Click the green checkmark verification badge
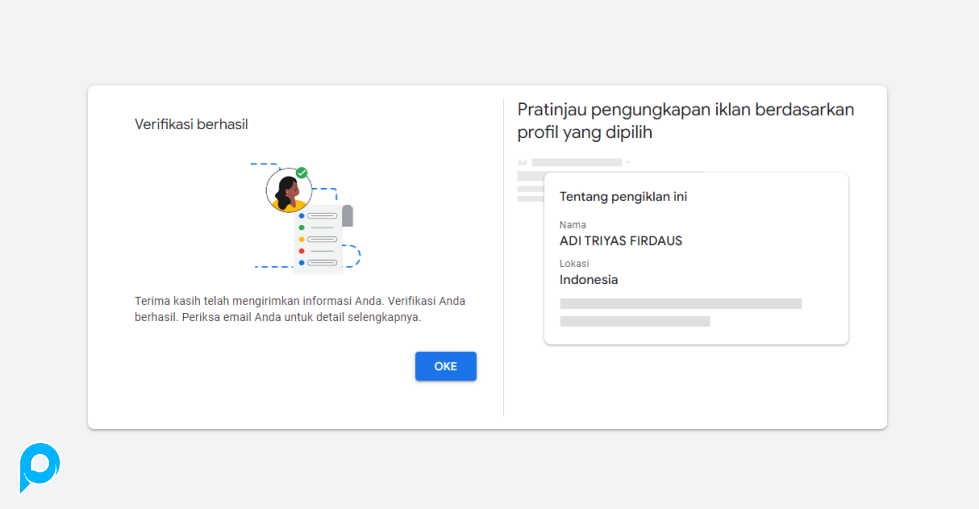Screen dimensions: 979x509 301,173
